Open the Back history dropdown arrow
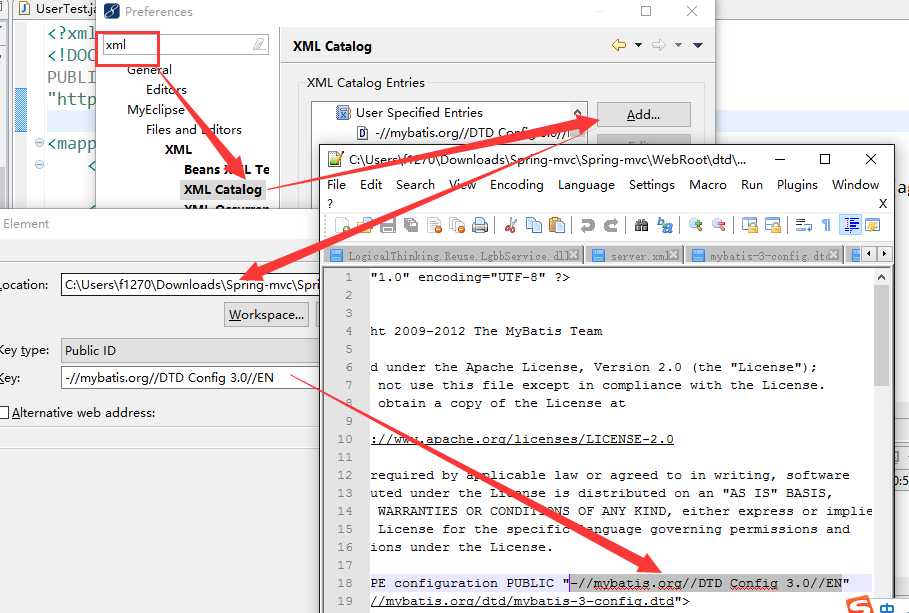The height and width of the screenshot is (613, 909). tap(638, 45)
